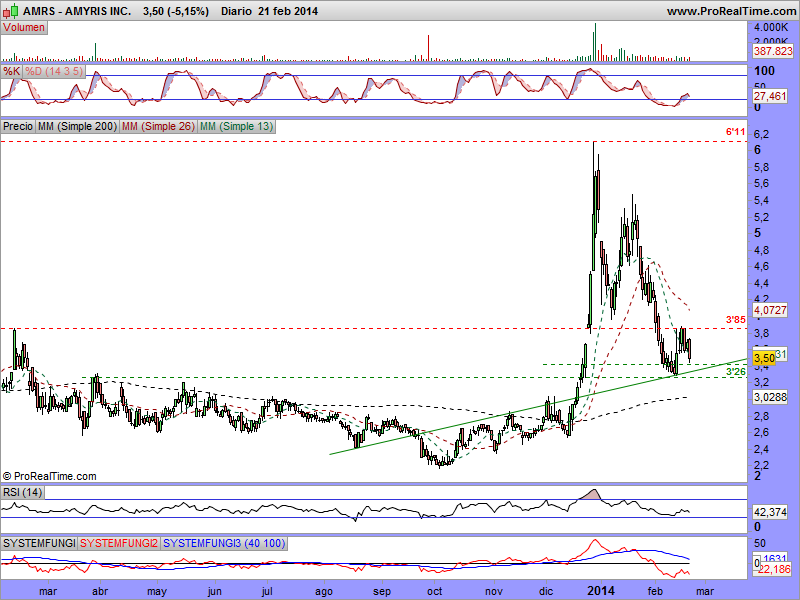Viewport: 800px width, 600px height.
Task: Select the 6'11 resistance level label
Action: tap(736, 132)
